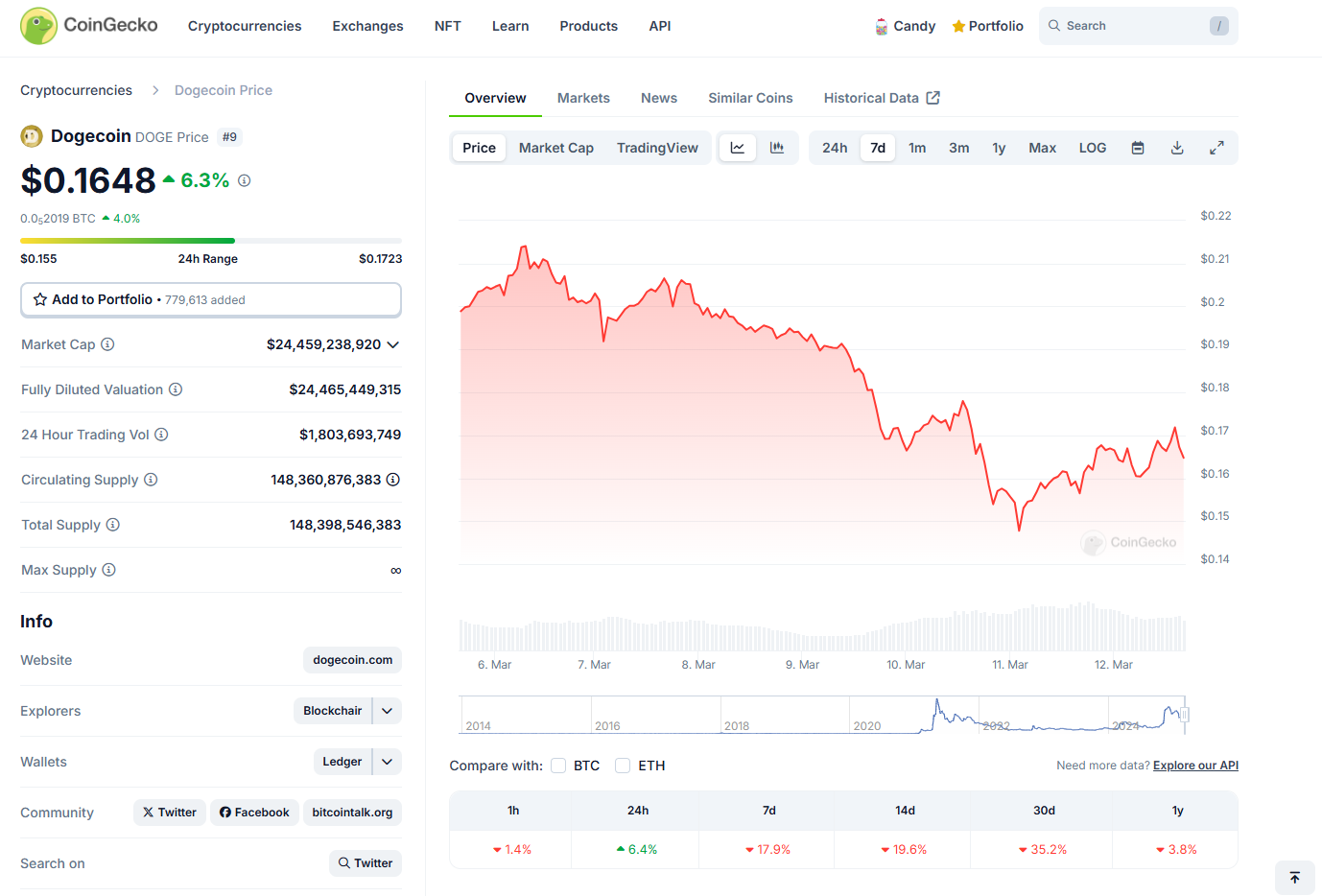This screenshot has height=896, width=1322.
Task: Open Historical Data external link
Action: (x=882, y=98)
